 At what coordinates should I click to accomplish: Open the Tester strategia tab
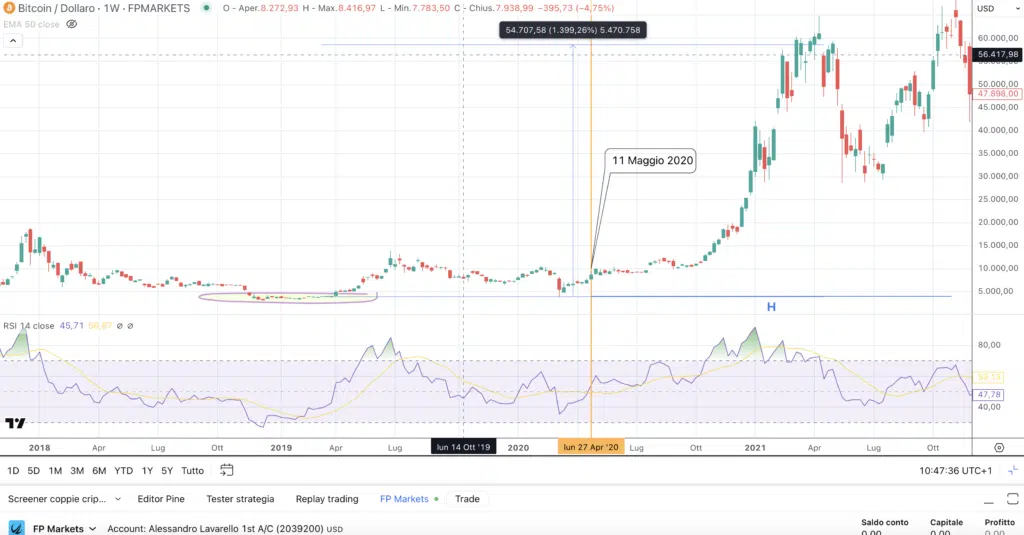pyautogui.click(x=240, y=499)
